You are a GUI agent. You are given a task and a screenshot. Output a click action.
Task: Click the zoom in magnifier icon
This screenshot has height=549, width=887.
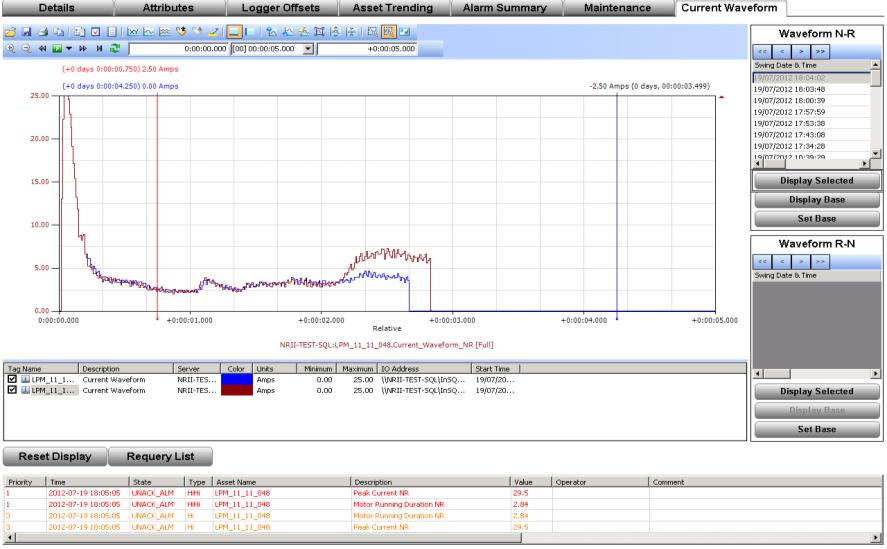point(10,49)
